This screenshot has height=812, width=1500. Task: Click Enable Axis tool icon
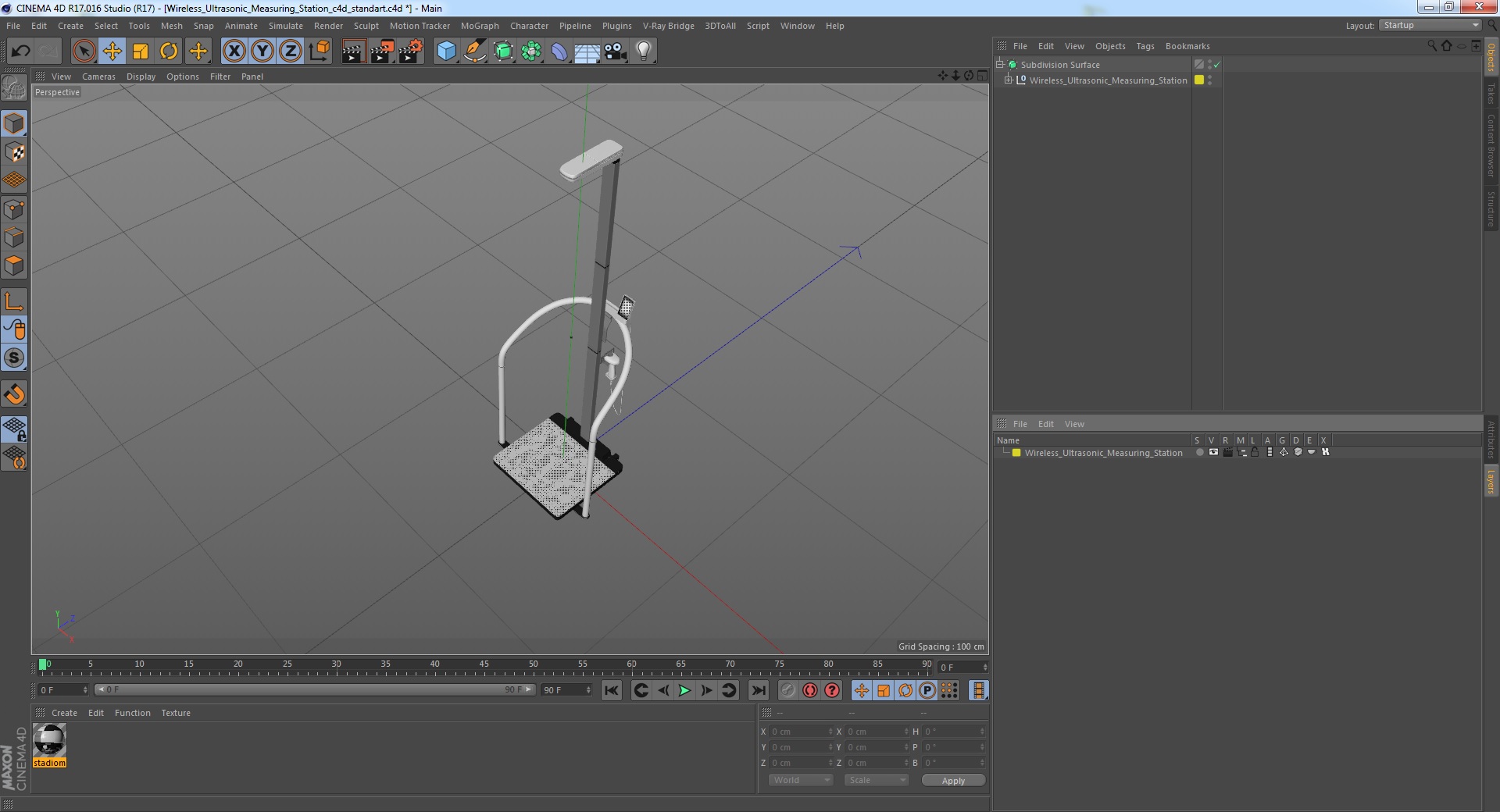point(14,301)
